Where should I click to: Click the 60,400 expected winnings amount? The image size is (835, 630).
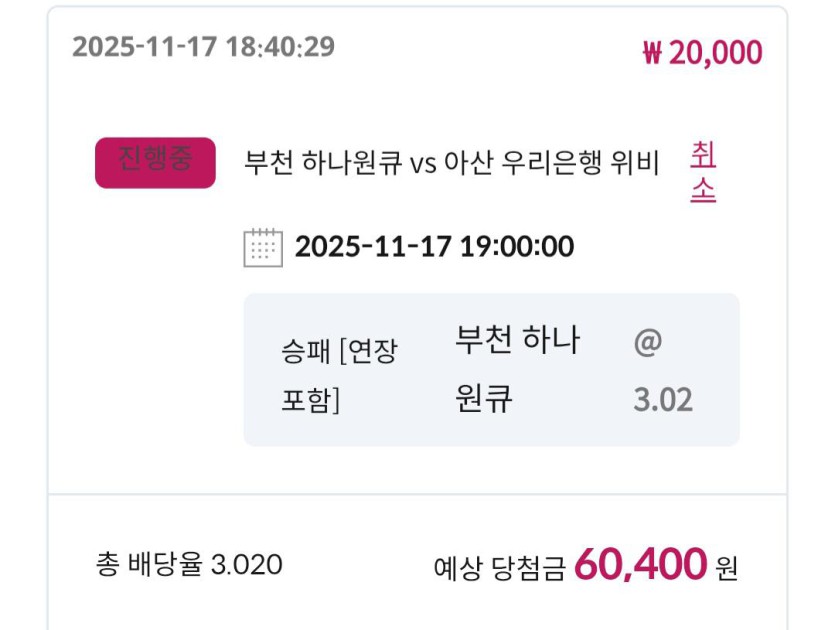pyautogui.click(x=640, y=565)
